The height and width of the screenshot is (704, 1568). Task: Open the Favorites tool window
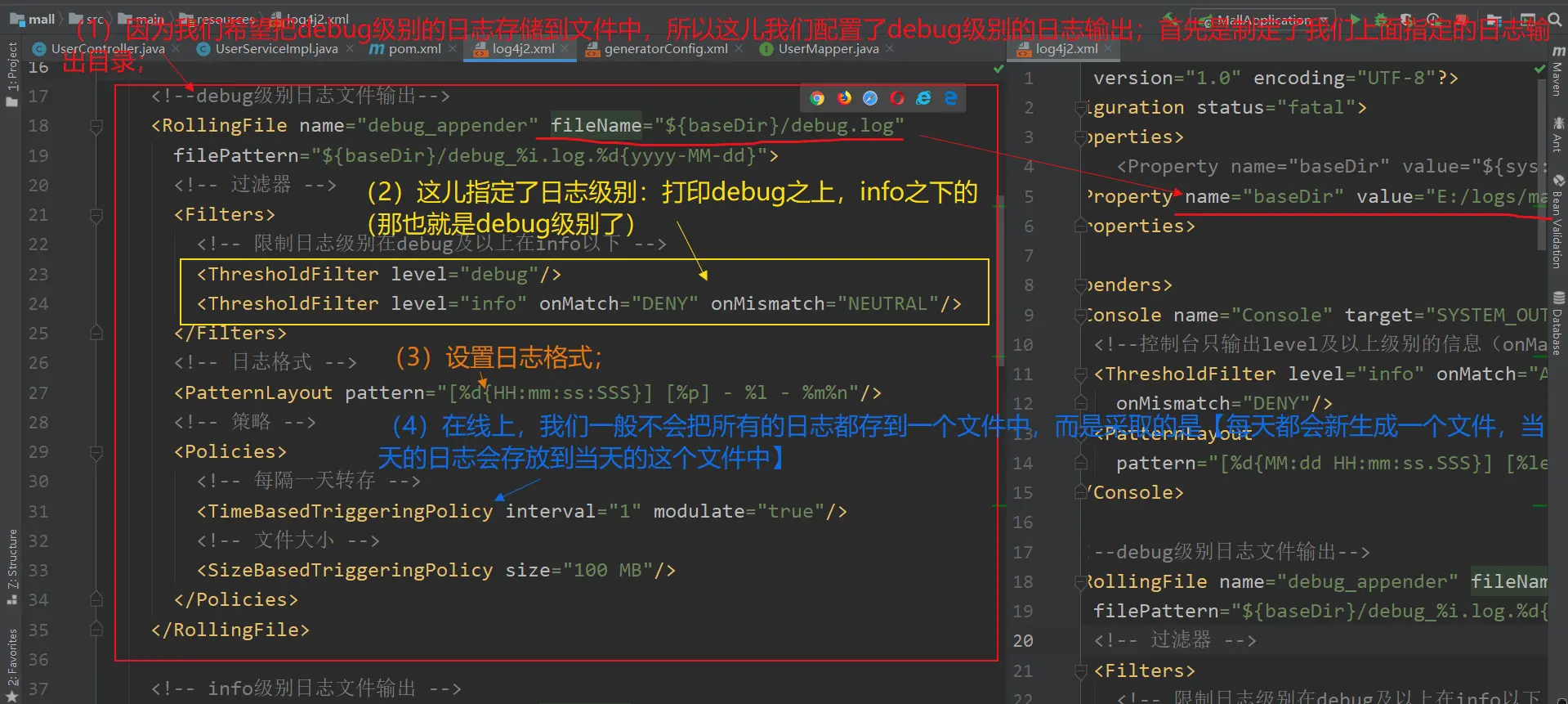(x=11, y=665)
